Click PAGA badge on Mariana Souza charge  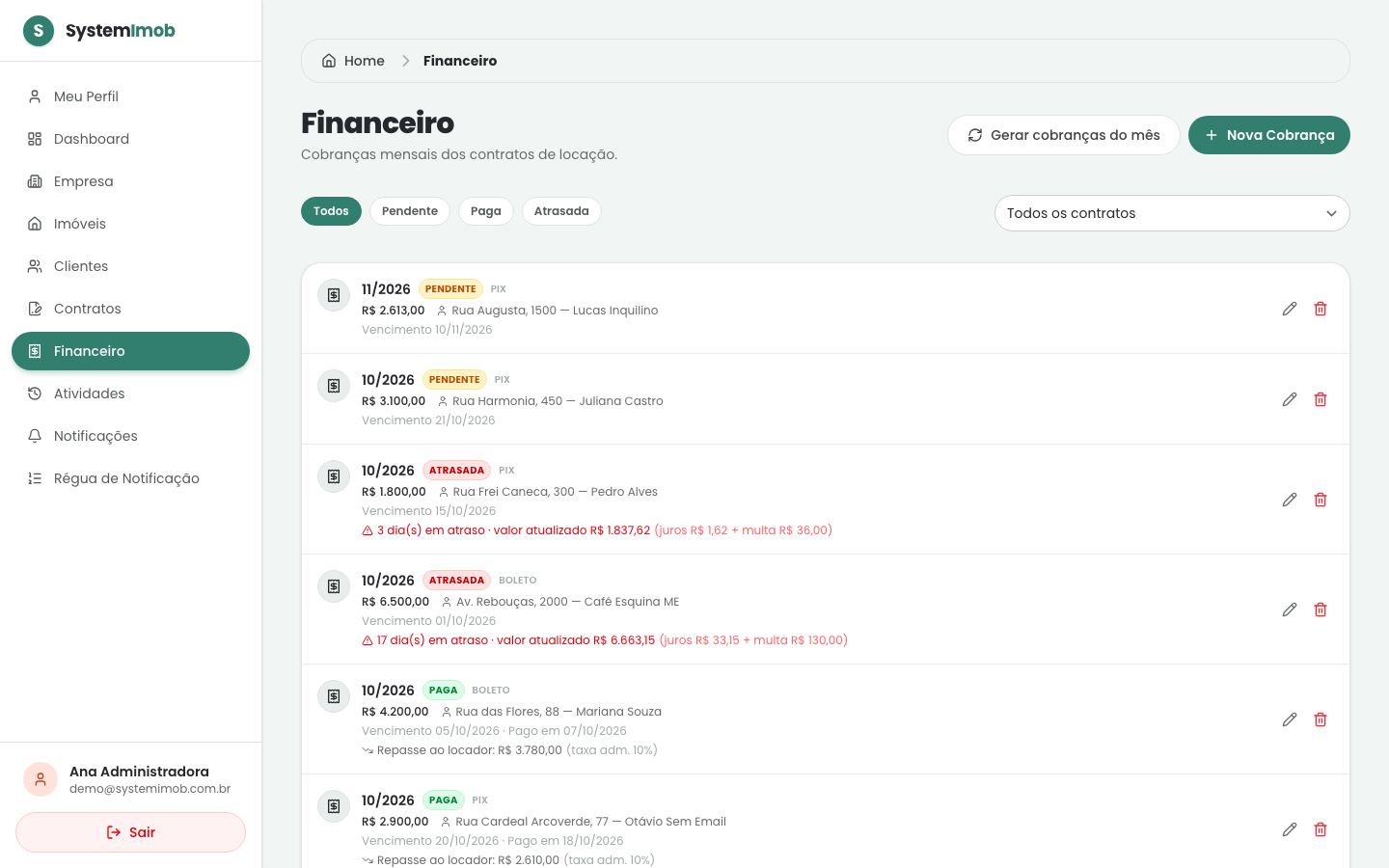(x=443, y=691)
